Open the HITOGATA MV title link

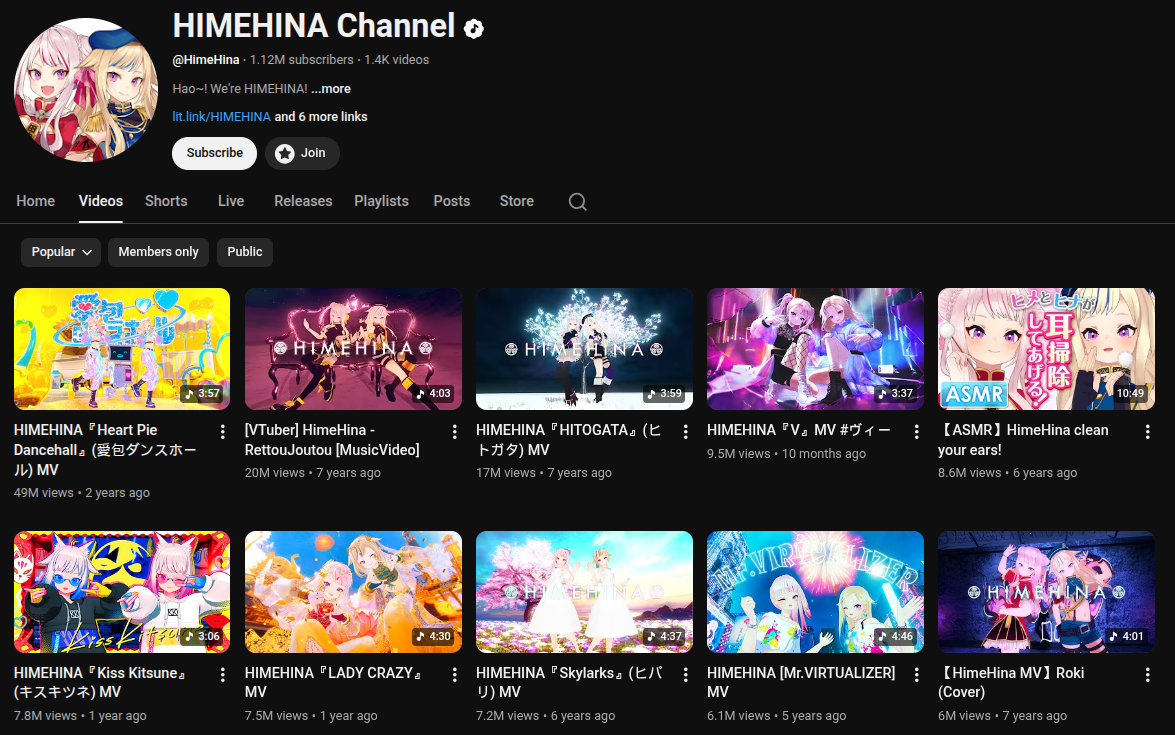click(x=570, y=440)
